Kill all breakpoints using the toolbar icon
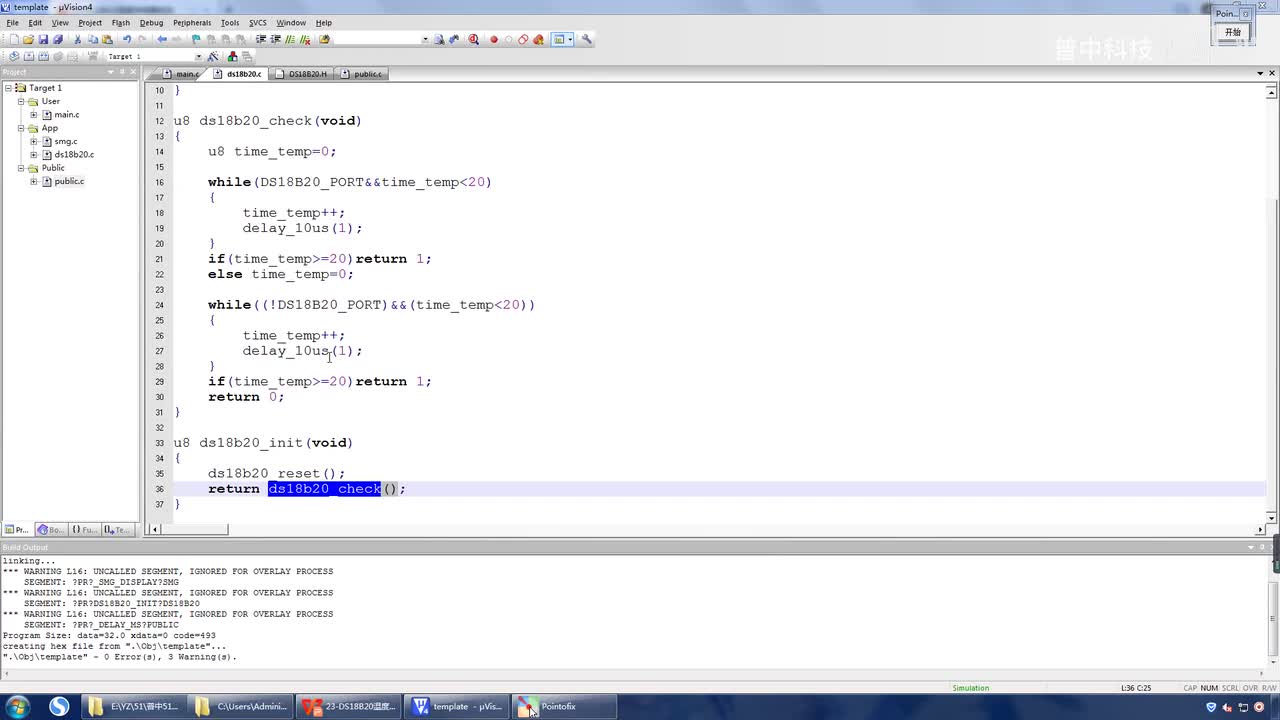The image size is (1280, 720). tap(538, 40)
